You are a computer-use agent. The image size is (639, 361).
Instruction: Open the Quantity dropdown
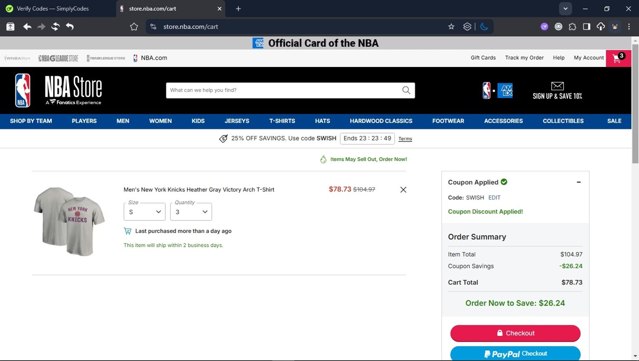[x=191, y=211]
